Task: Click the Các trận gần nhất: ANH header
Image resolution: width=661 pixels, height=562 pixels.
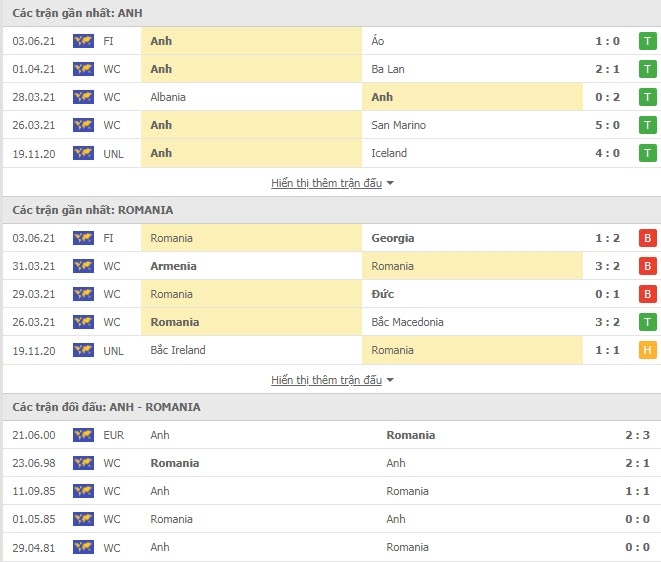Action: point(77,13)
